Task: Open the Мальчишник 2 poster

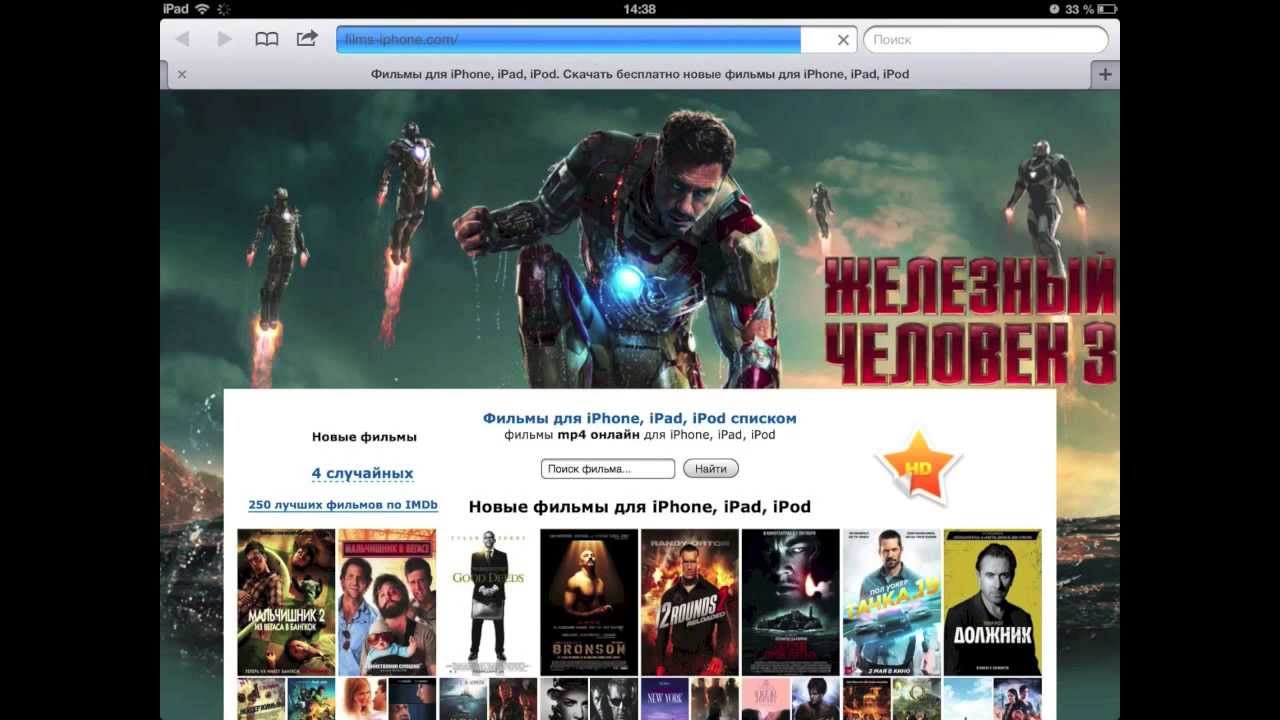Action: [x=286, y=602]
